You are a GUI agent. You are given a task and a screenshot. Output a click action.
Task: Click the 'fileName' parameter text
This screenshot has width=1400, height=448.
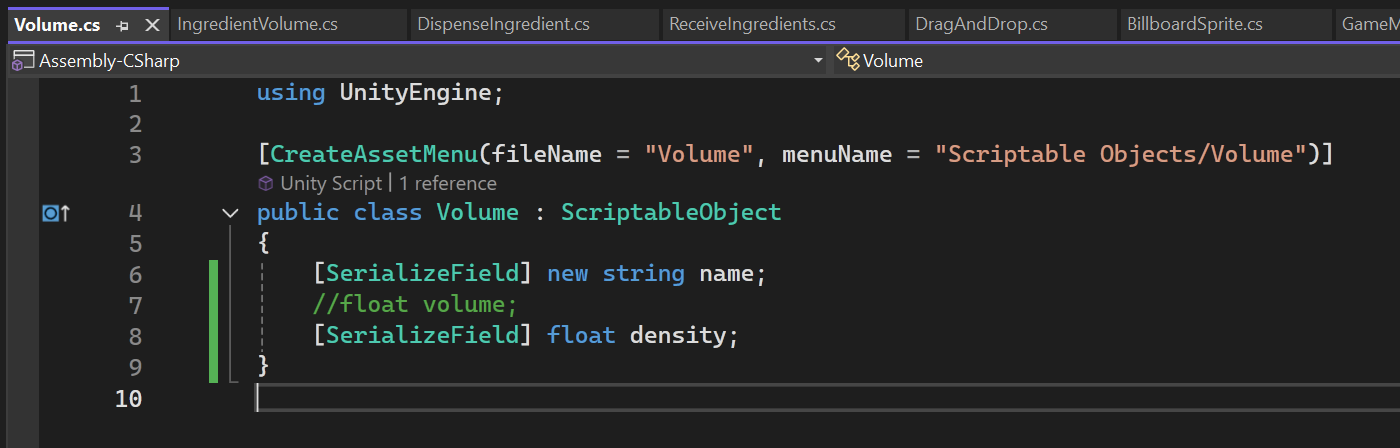pos(546,154)
